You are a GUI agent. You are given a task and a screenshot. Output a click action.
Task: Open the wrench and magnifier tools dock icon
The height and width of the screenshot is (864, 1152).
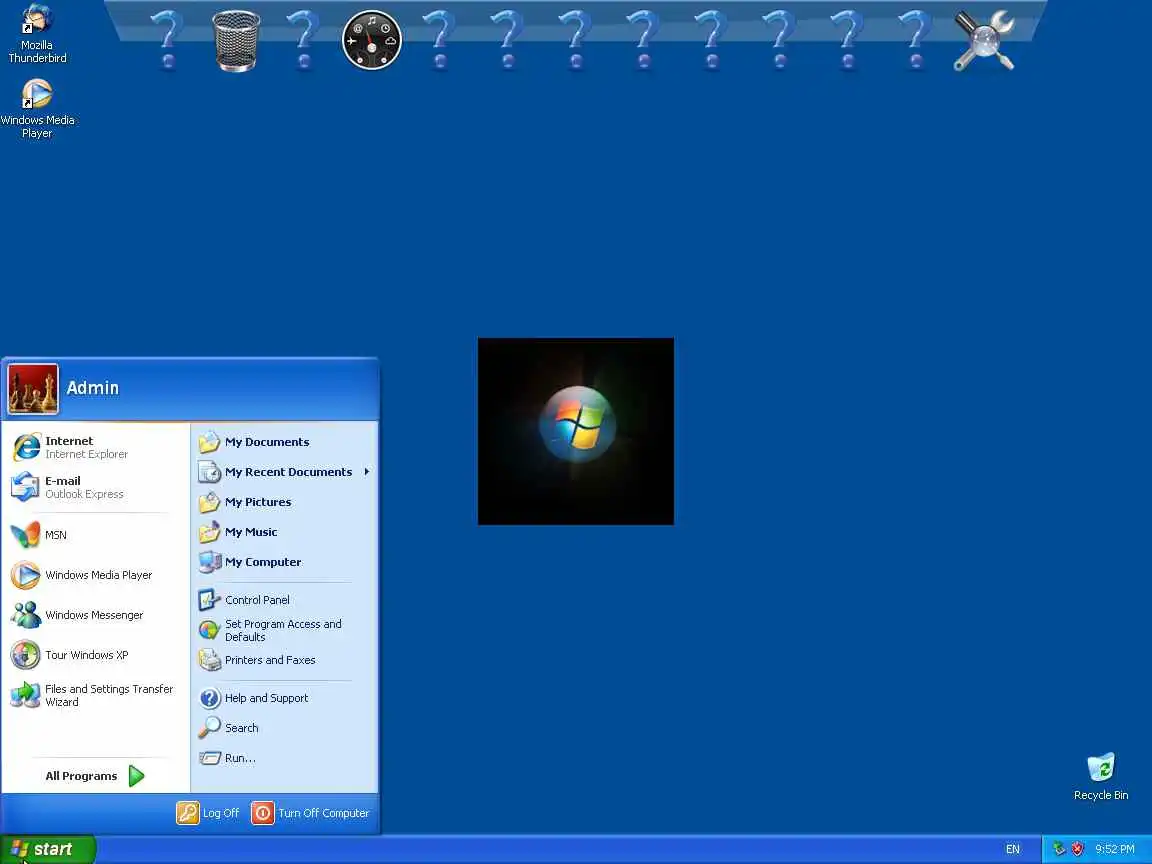coord(984,41)
